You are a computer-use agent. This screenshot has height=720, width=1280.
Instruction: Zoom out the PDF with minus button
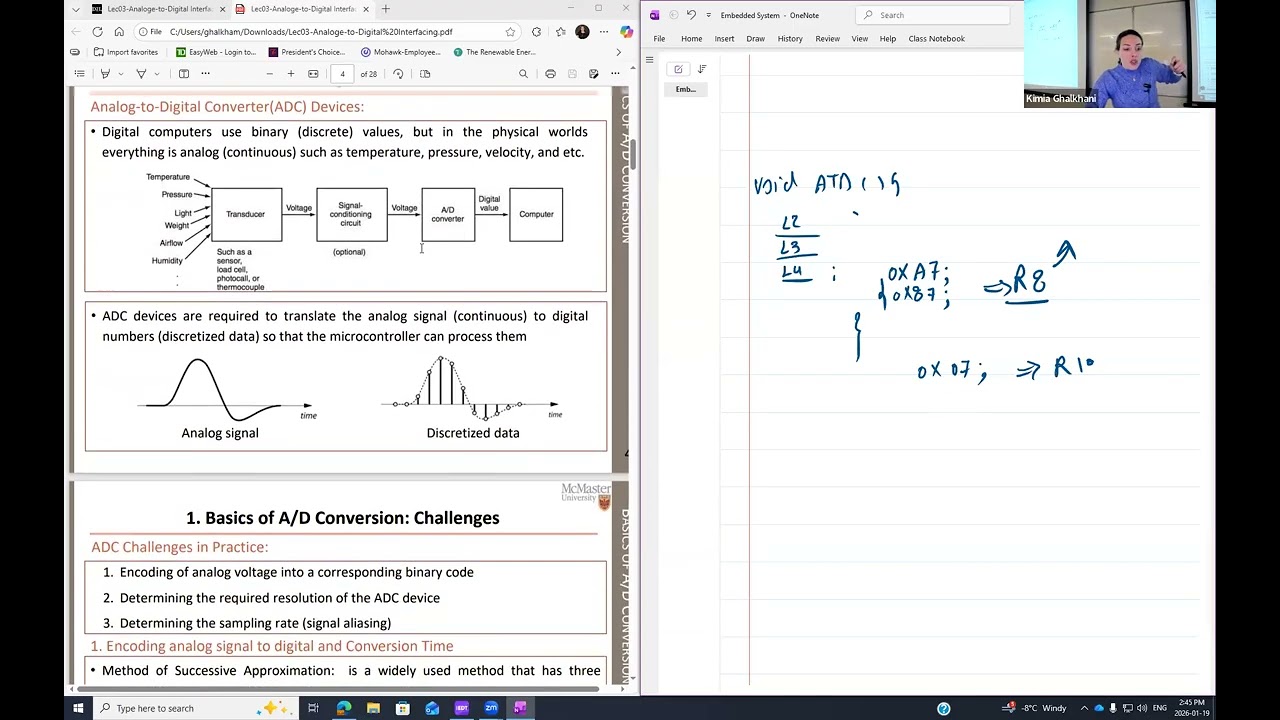click(269, 74)
